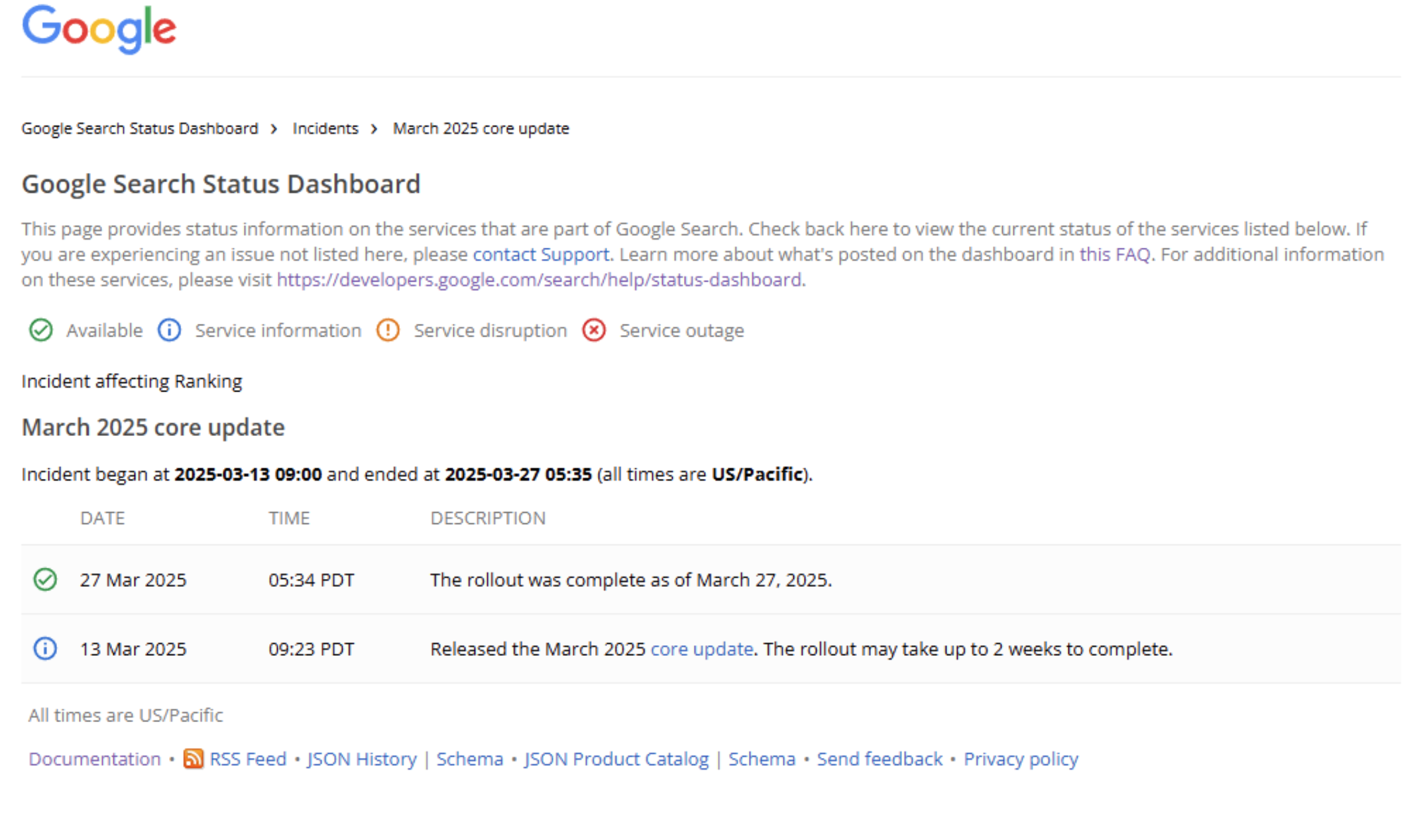Image resolution: width=1425 pixels, height=840 pixels.
Task: Click green check icon on 27 Mar row
Action: pyautogui.click(x=45, y=580)
